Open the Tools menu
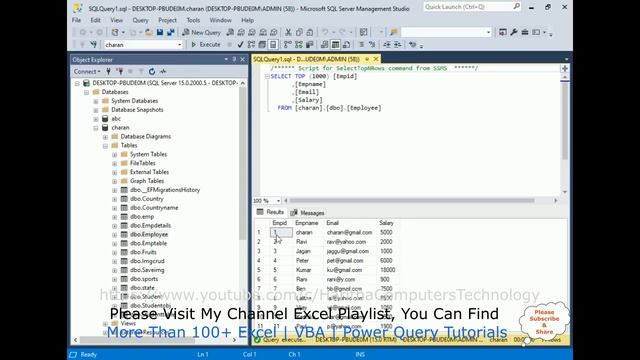 [x=193, y=20]
